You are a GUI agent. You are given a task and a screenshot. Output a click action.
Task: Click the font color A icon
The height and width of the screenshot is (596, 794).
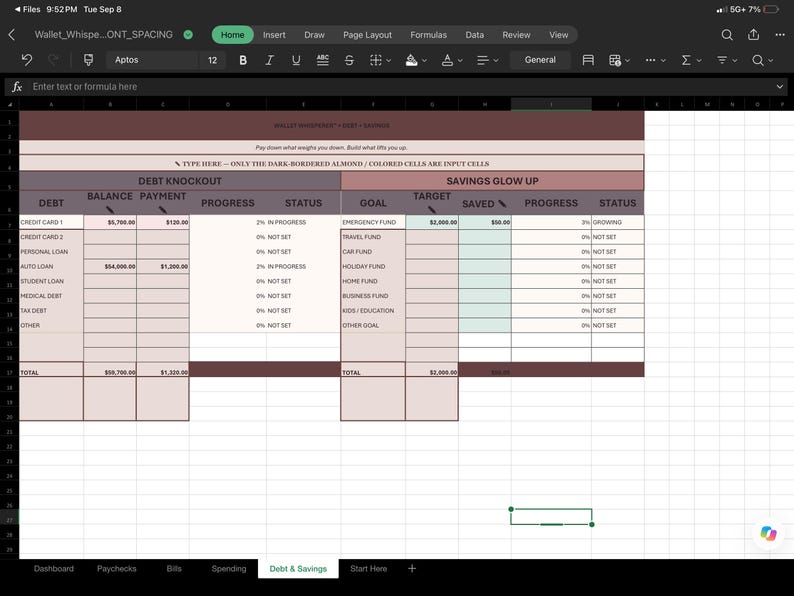tap(447, 60)
